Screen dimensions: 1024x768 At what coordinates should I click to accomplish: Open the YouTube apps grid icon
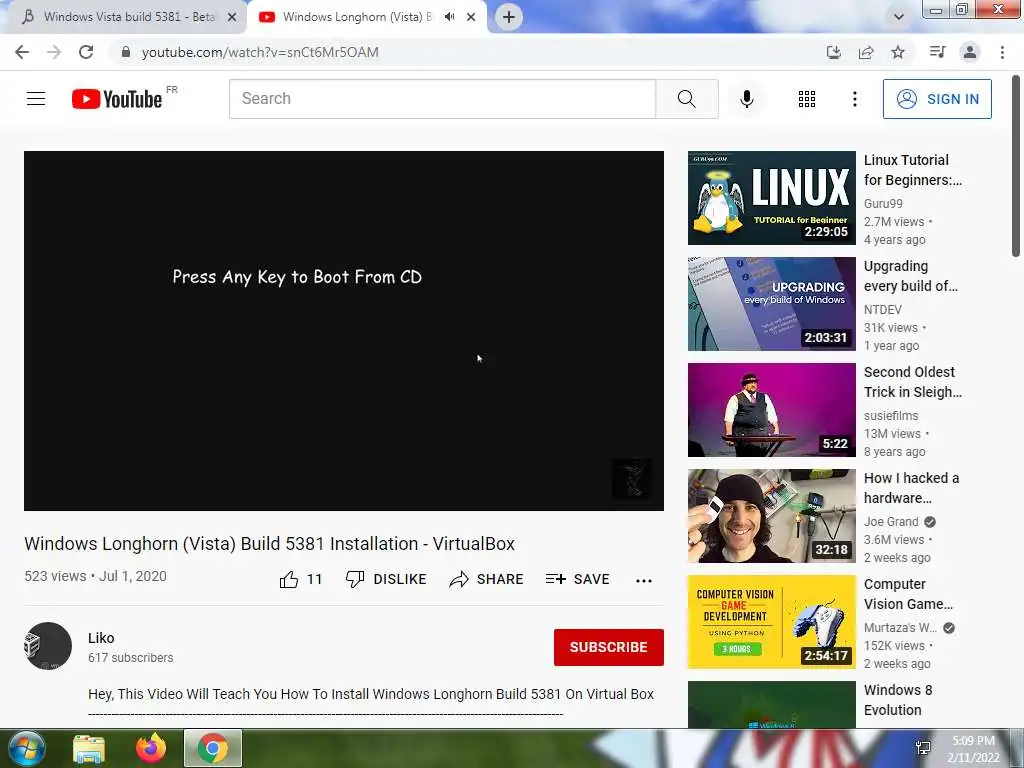click(807, 99)
